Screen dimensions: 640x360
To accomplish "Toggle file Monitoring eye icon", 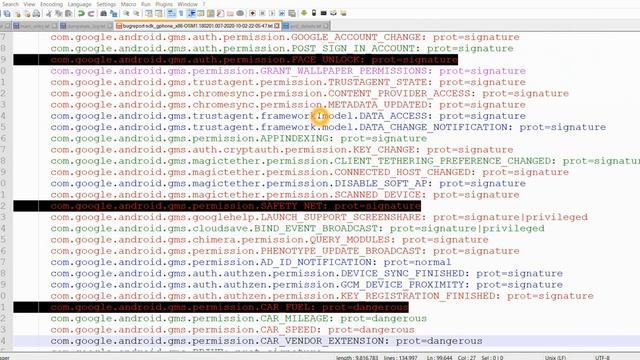I will [x=240, y=13].
